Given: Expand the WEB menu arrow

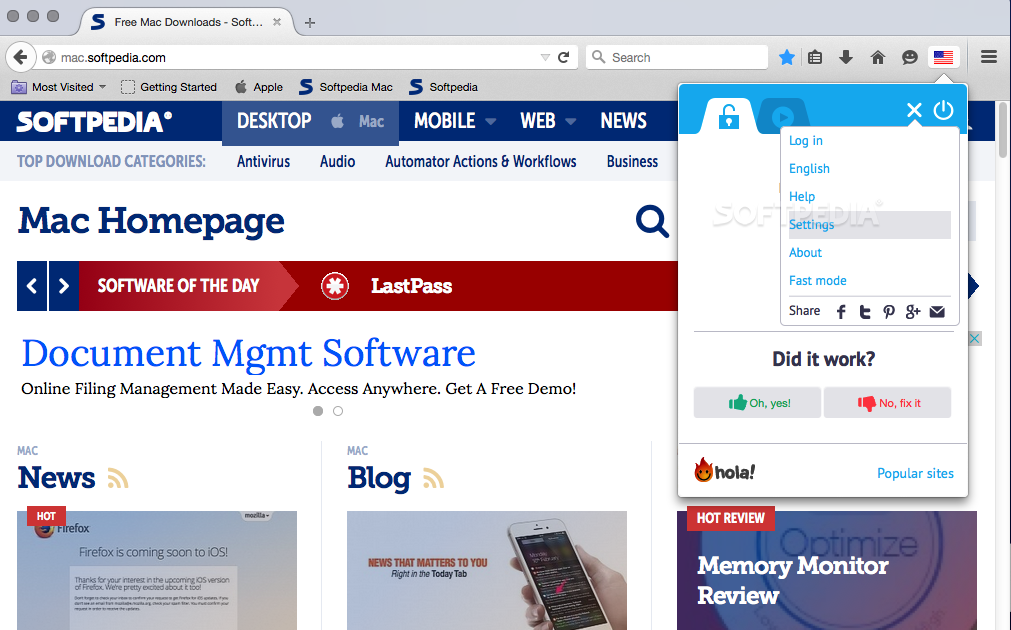Looking at the screenshot, I should pos(571,121).
